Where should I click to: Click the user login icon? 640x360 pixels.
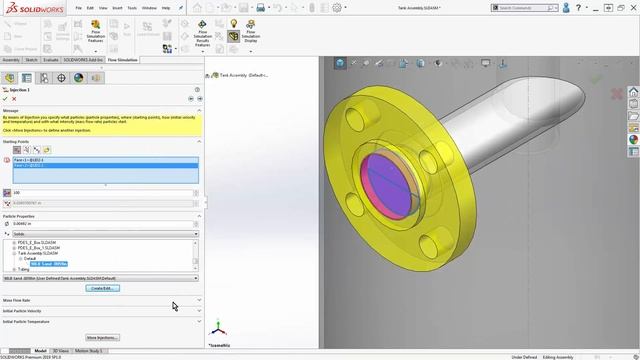click(566, 8)
